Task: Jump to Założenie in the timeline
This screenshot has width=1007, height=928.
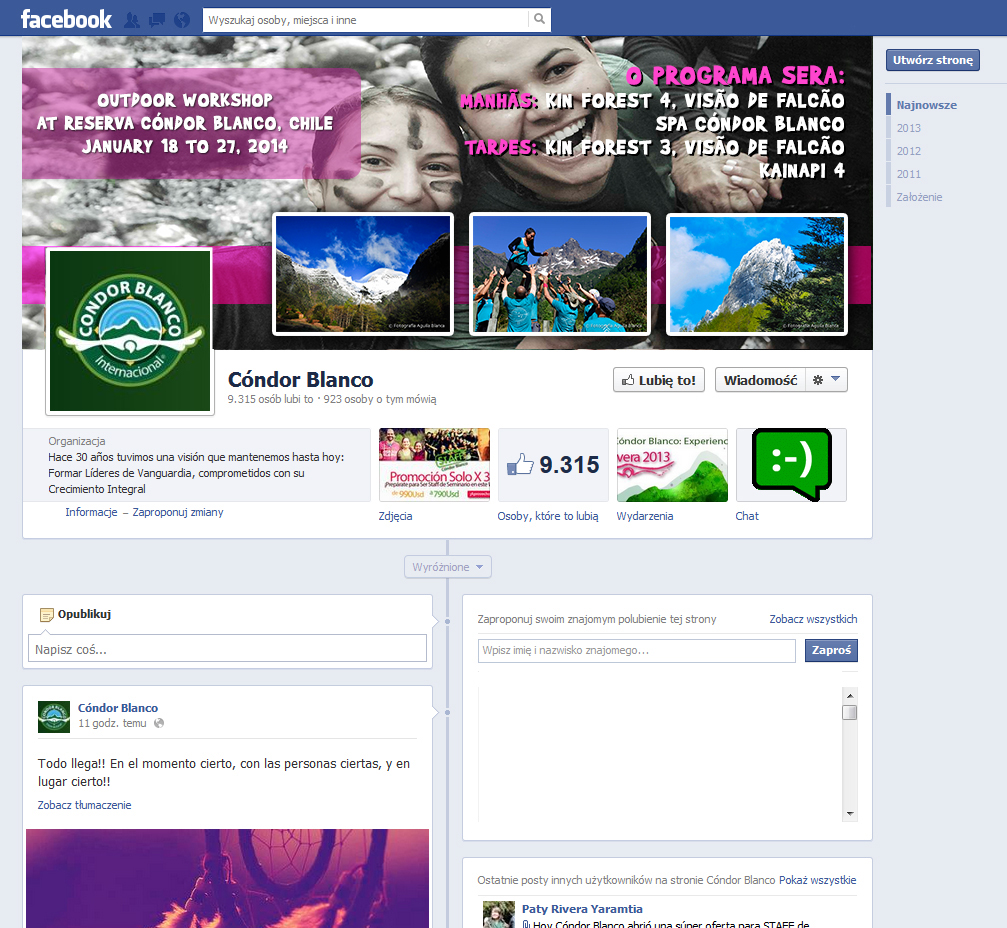Action: 919,197
